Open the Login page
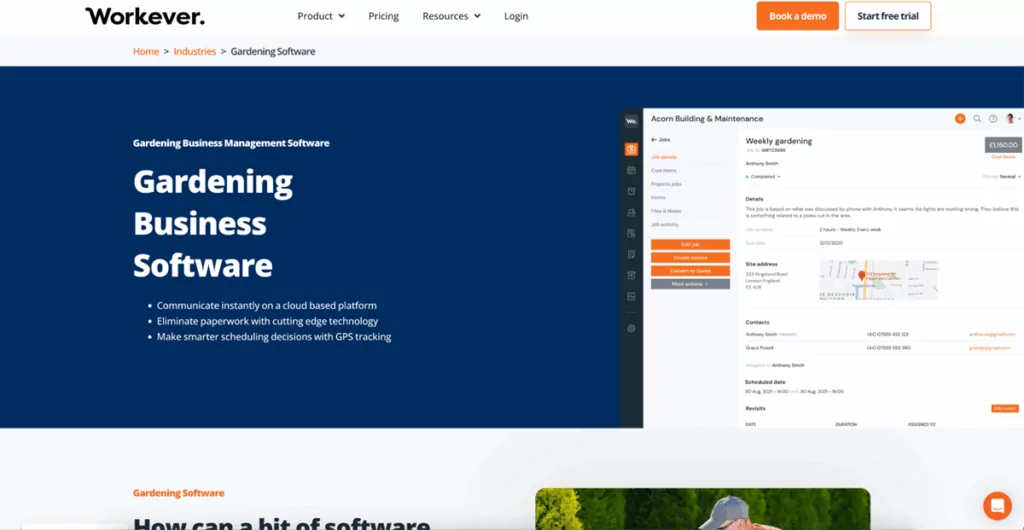The width and height of the screenshot is (1024, 530). tap(516, 16)
